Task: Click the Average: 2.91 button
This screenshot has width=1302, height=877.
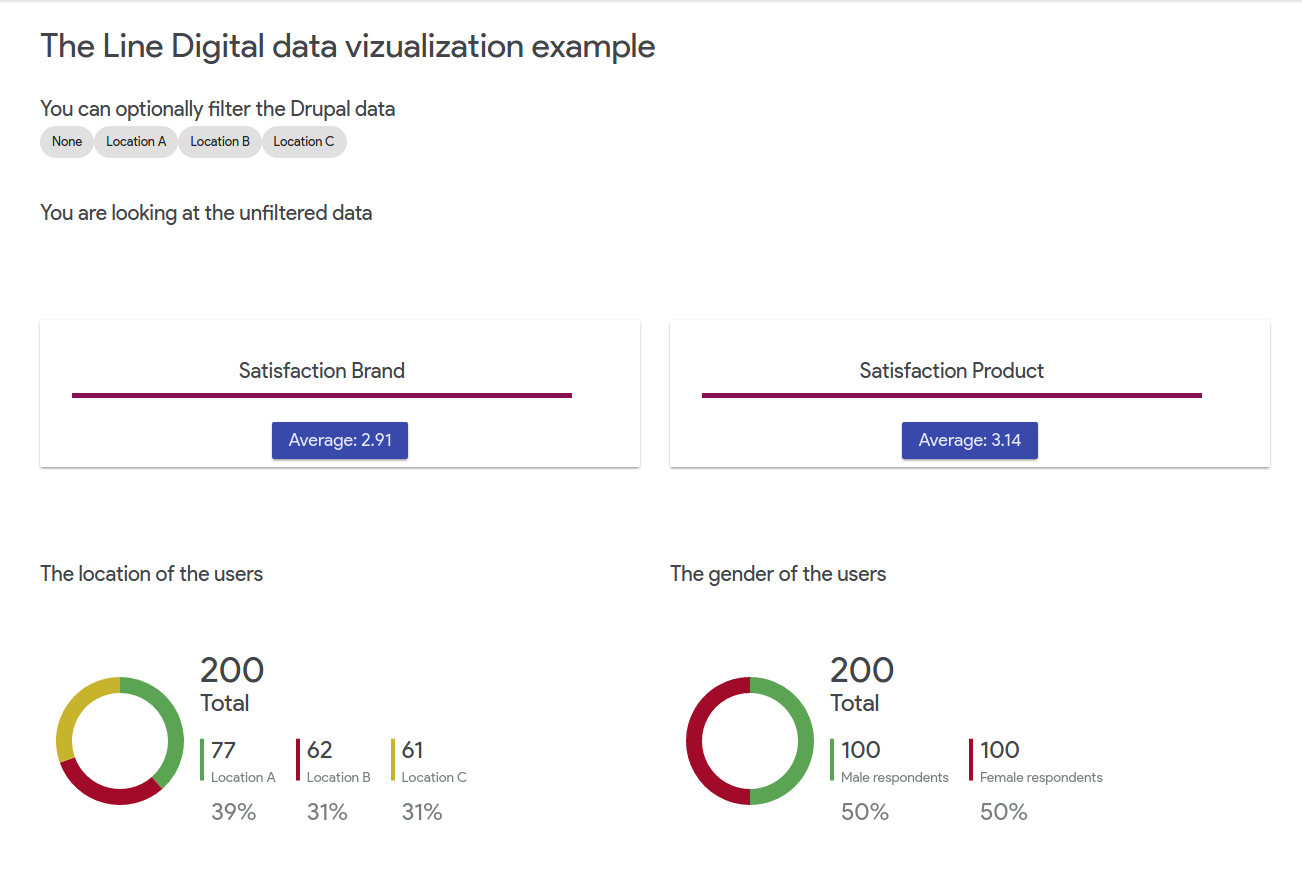Action: point(340,440)
